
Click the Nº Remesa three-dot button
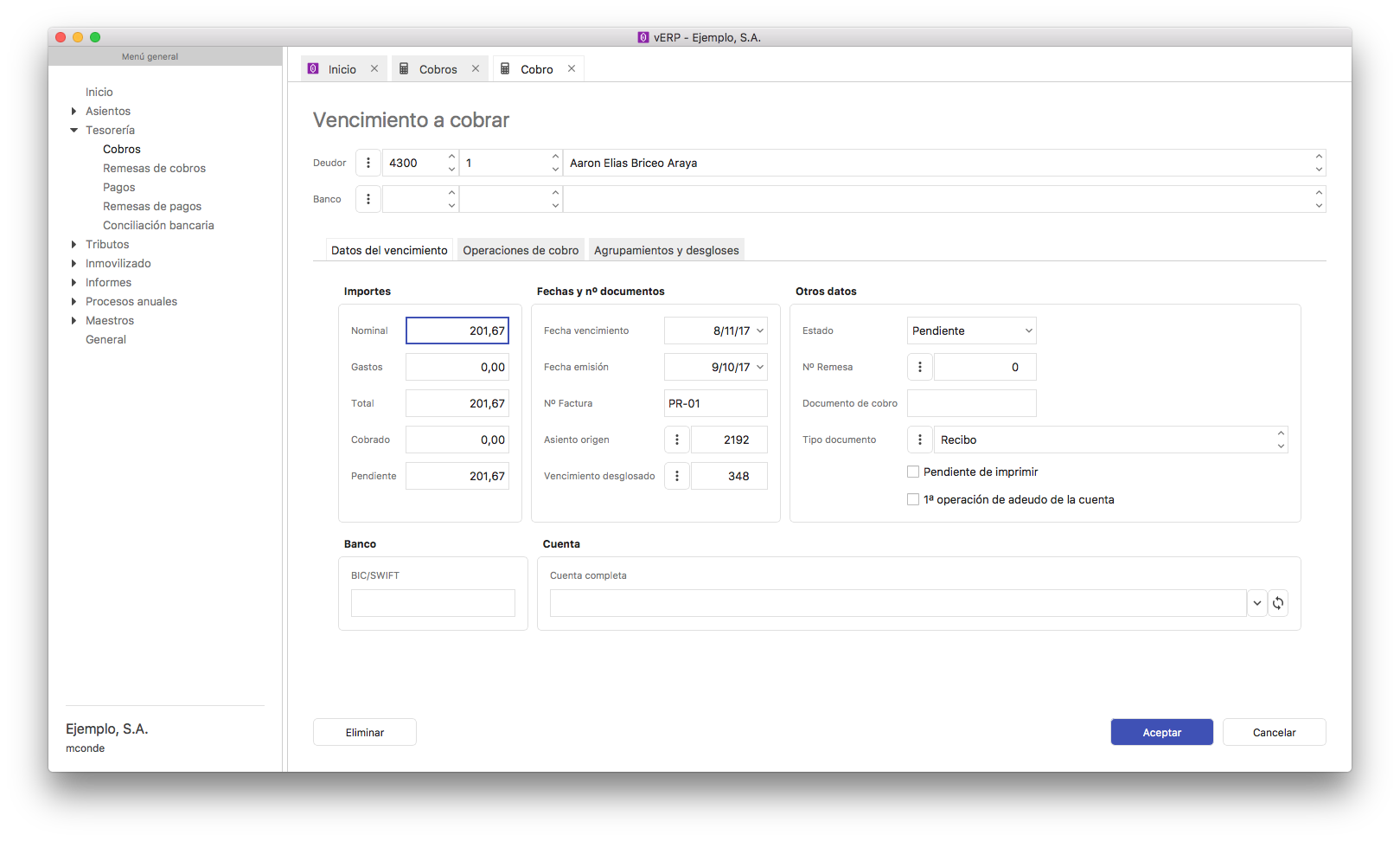pos(920,367)
